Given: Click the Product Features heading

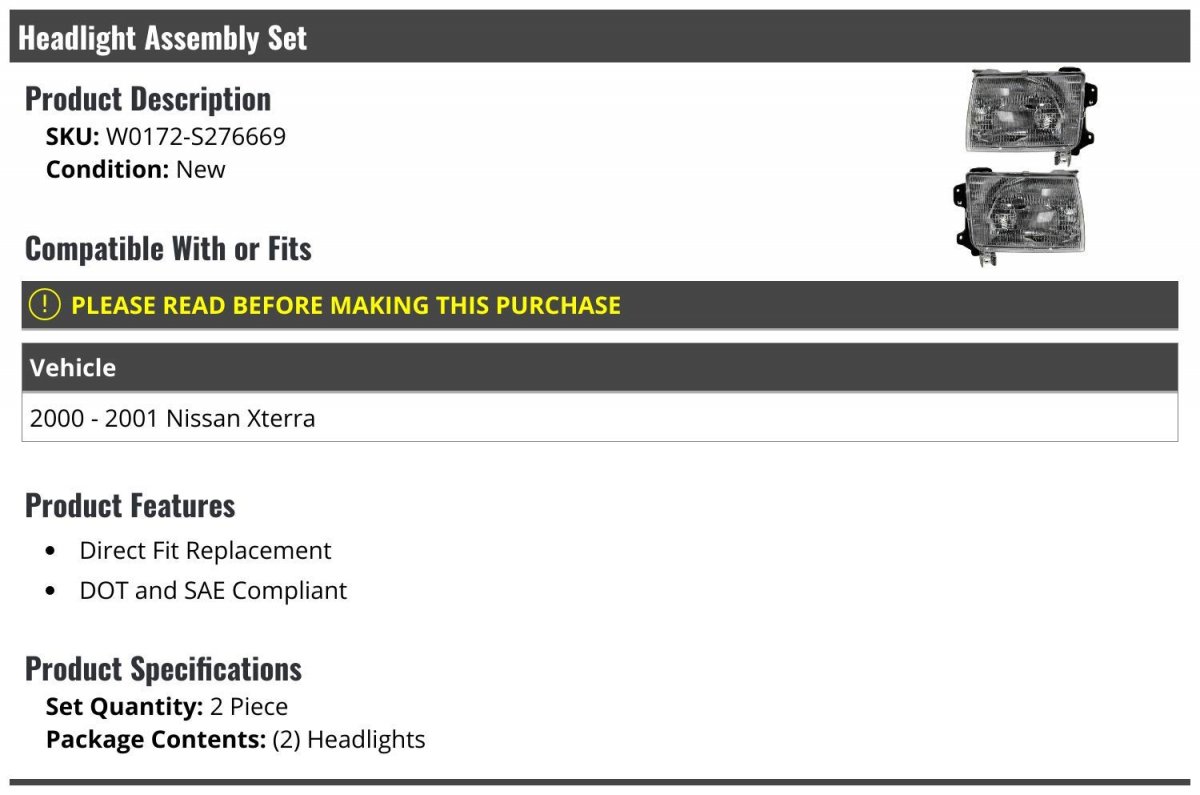Looking at the screenshot, I should pos(130,505).
